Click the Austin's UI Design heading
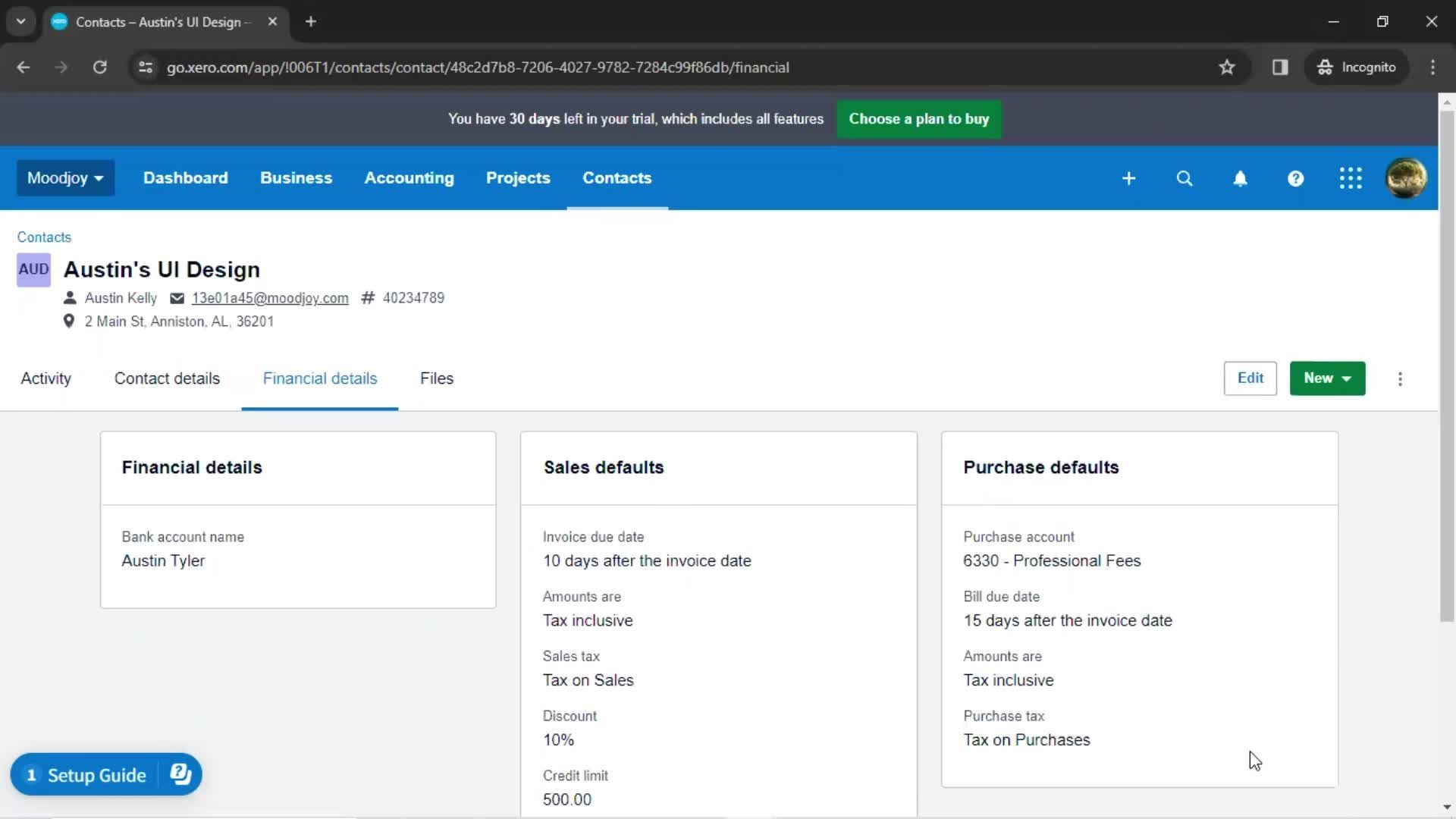 pos(162,270)
